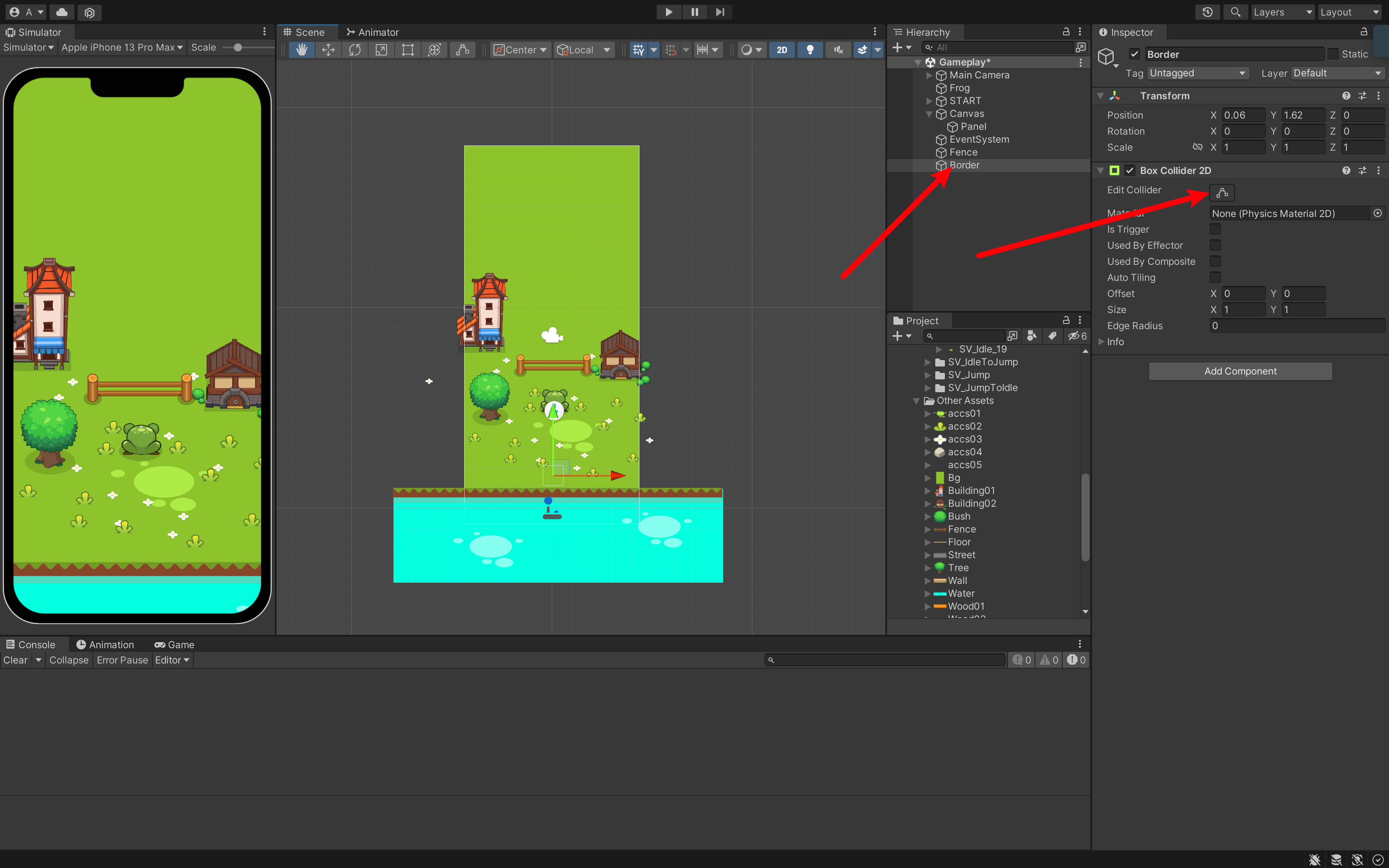Expand the Info section of Box Collider 2D
This screenshot has width=1389, height=868.
(x=1101, y=342)
